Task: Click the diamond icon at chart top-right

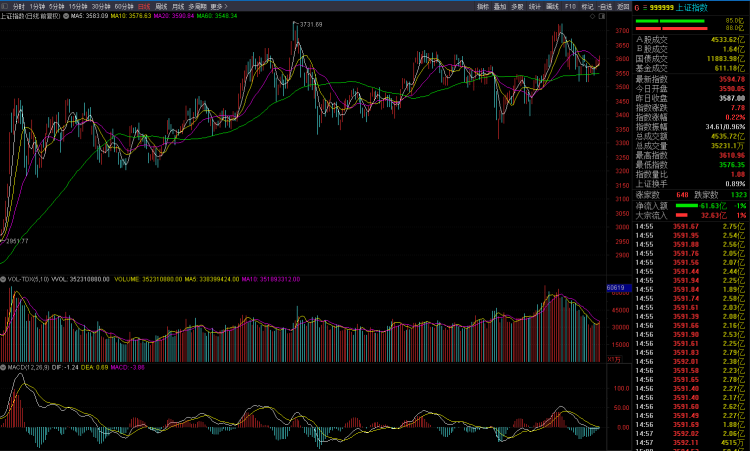Action: point(591,17)
